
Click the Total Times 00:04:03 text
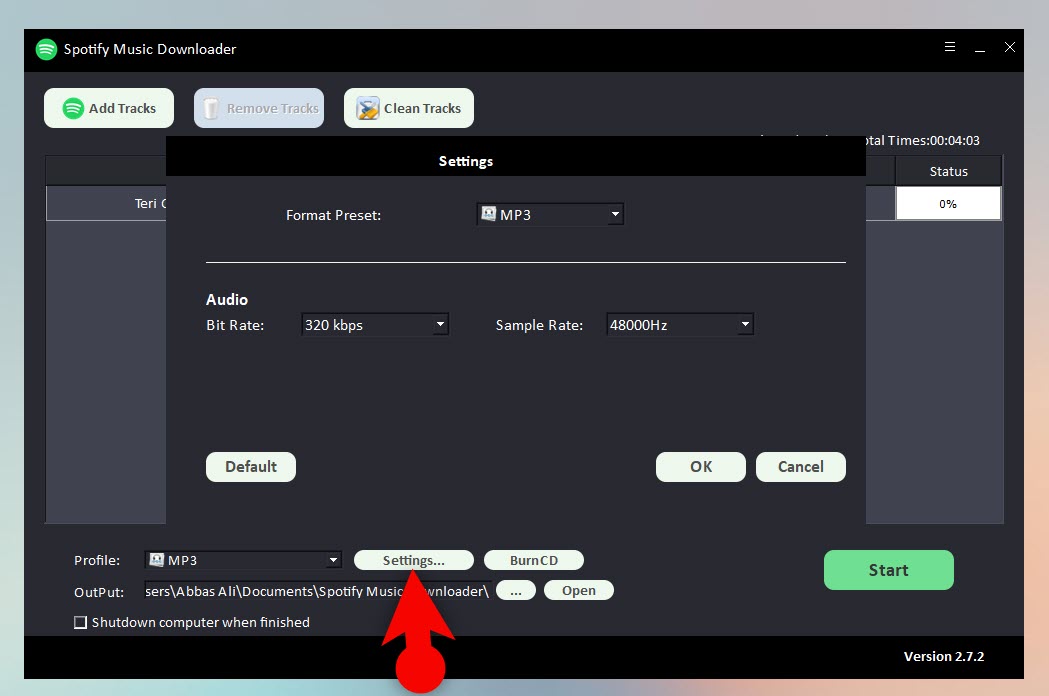coord(923,141)
